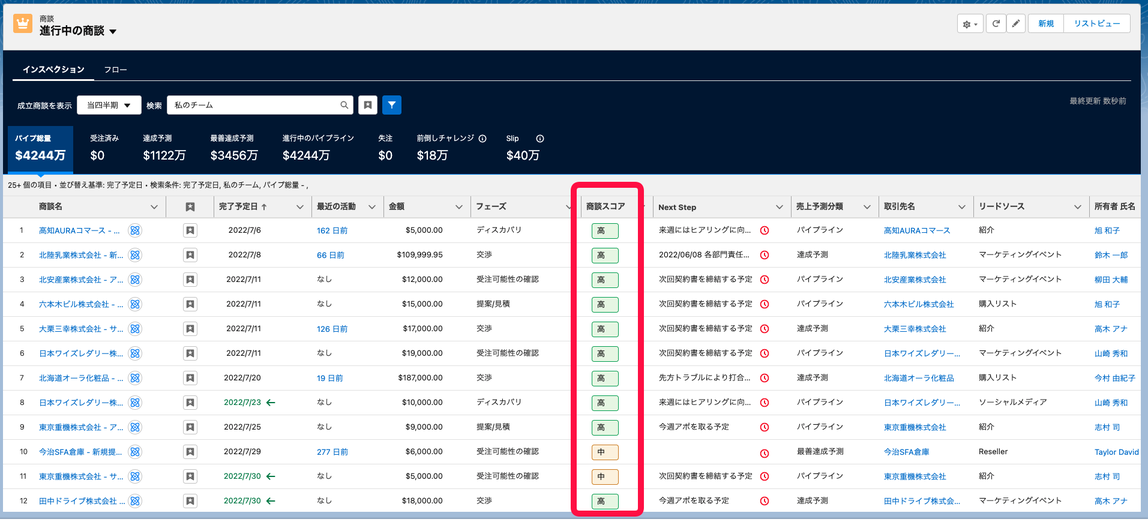Open the 売上予測分類 column chevron menu
The image size is (1148, 522).
pyautogui.click(x=867, y=207)
